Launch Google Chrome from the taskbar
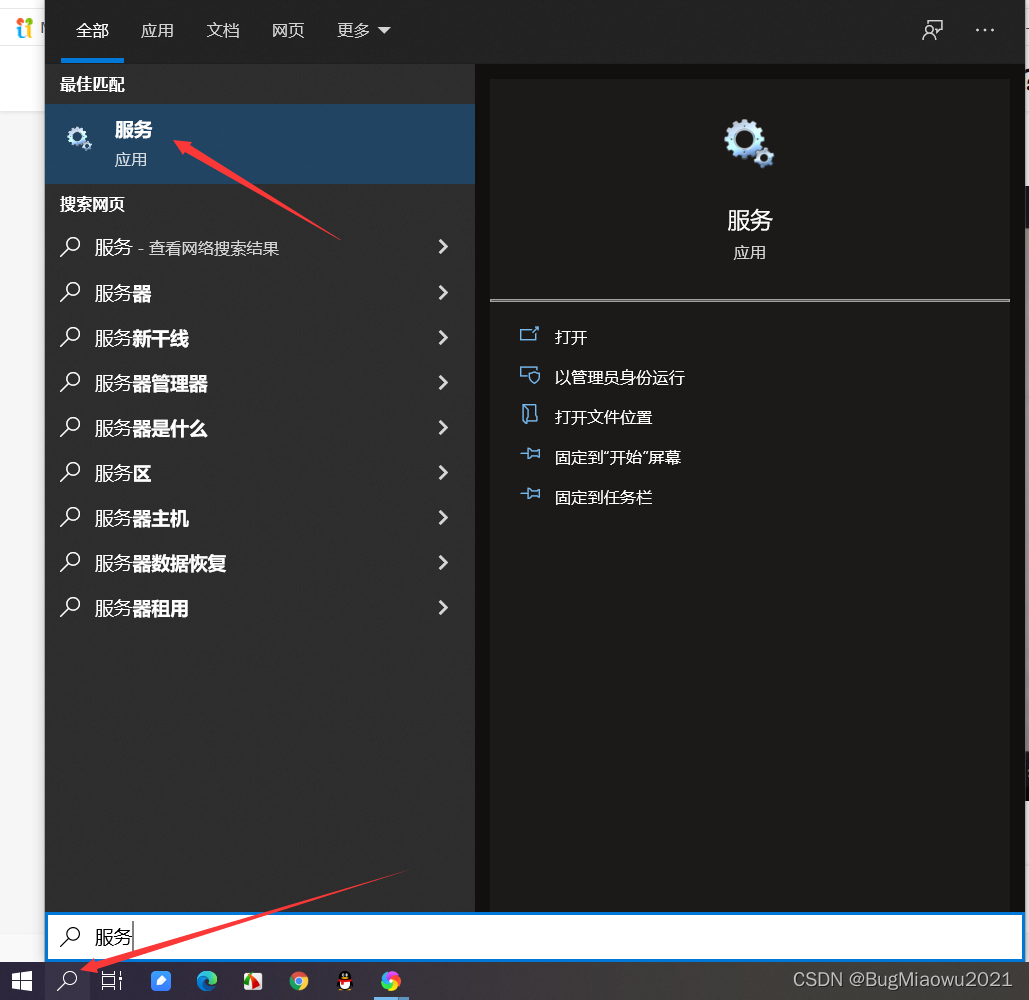This screenshot has height=1000, width=1029. coord(299,981)
